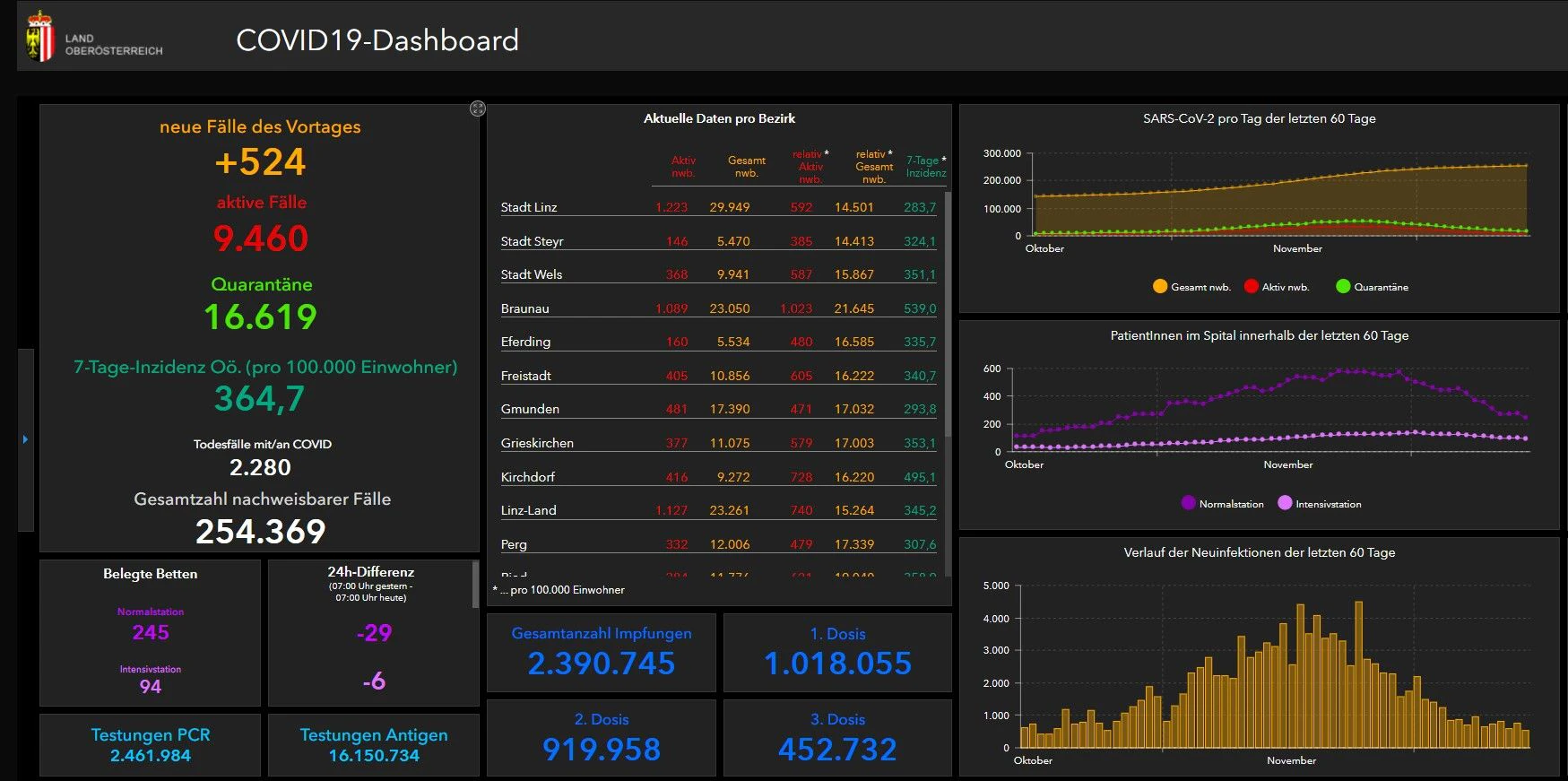Click quarantine value 16.619
This screenshot has width=1568, height=781.
pos(261,317)
